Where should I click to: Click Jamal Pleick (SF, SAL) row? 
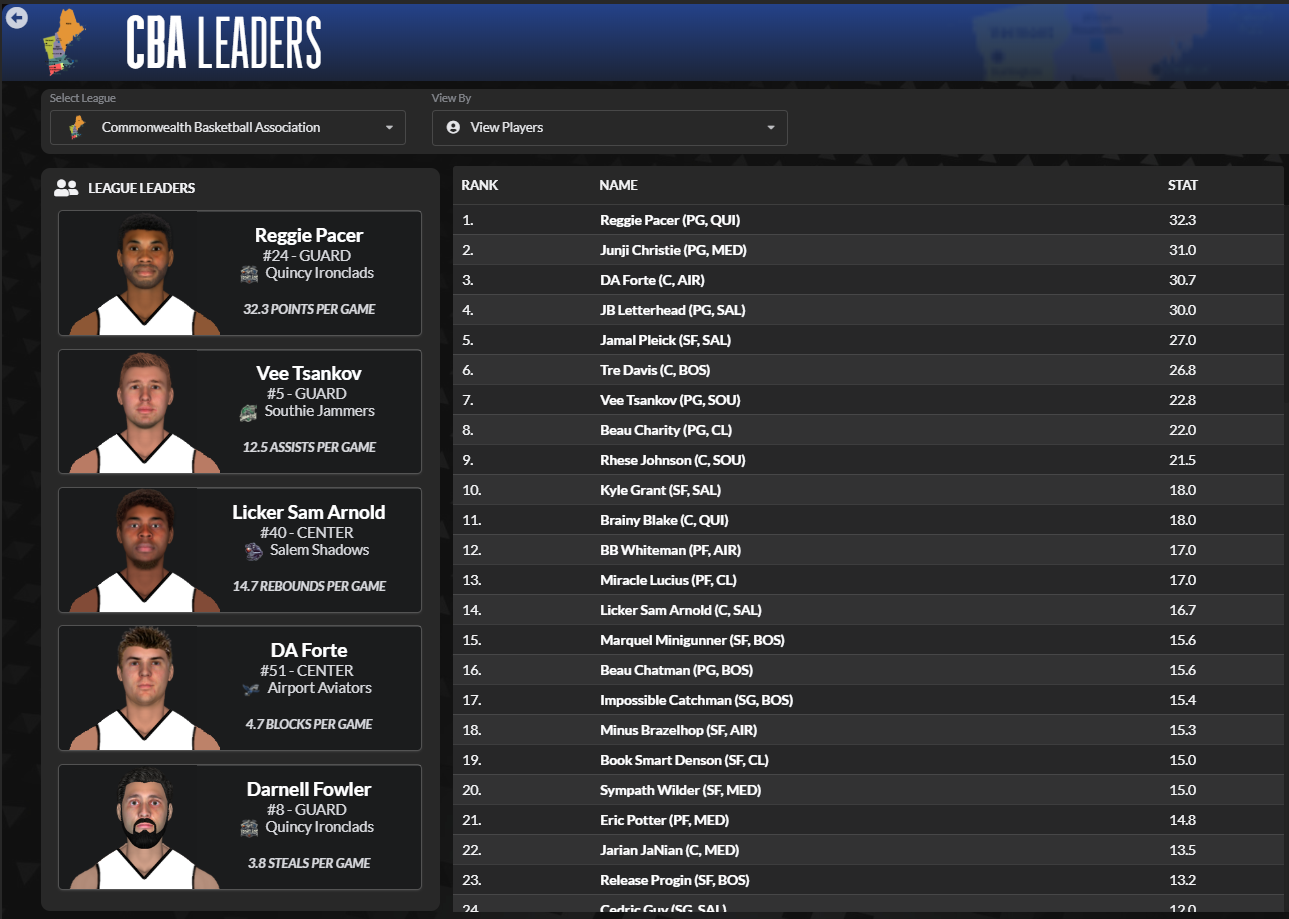pos(868,340)
